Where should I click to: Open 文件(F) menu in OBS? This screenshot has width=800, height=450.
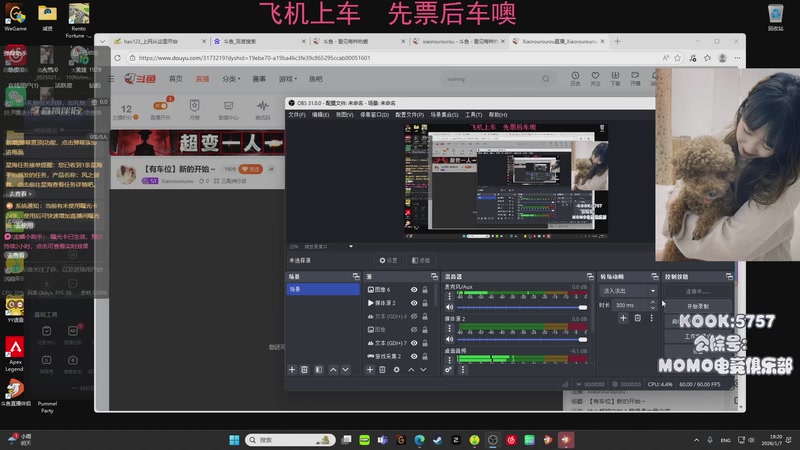click(x=297, y=115)
